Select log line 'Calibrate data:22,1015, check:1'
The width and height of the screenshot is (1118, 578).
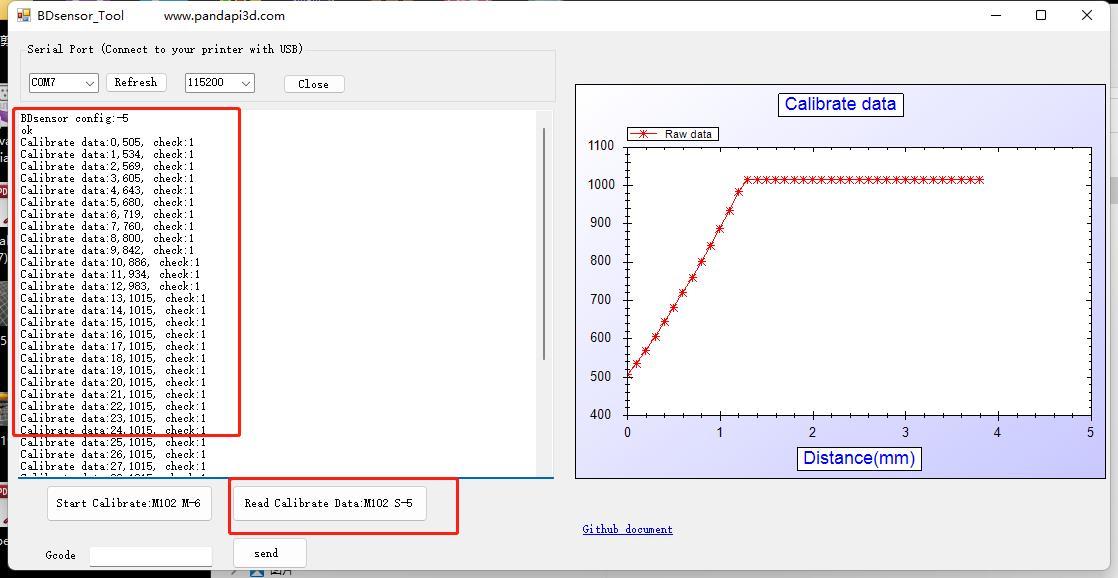point(113,406)
